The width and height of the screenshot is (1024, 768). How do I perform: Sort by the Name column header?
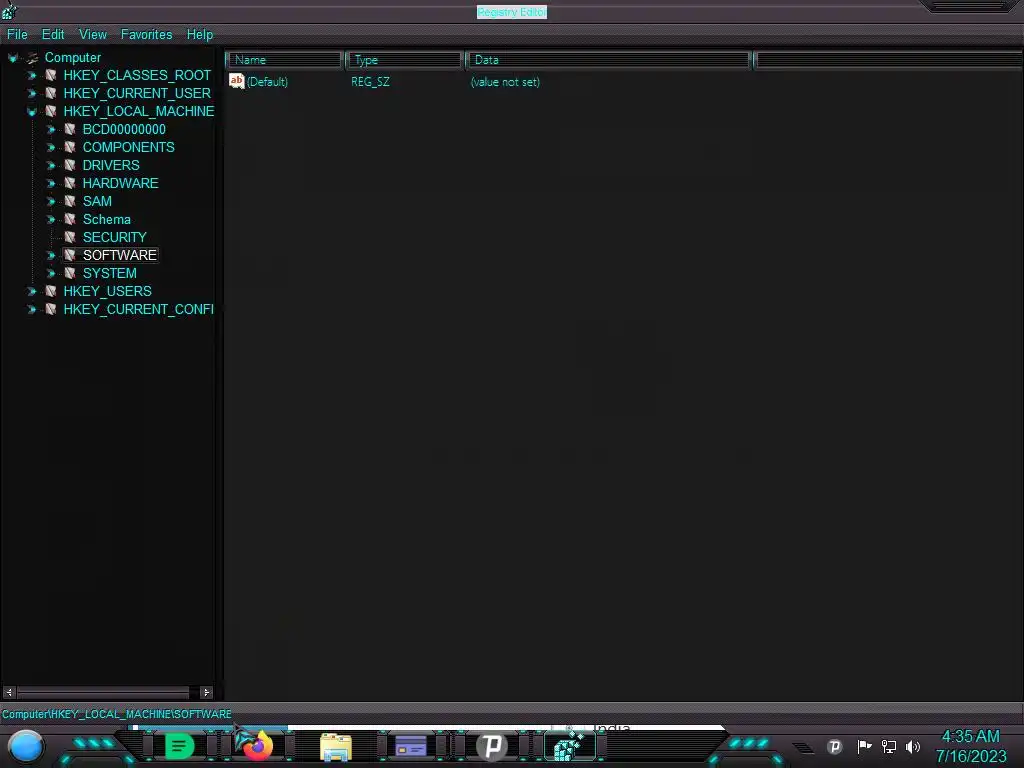[x=284, y=60]
